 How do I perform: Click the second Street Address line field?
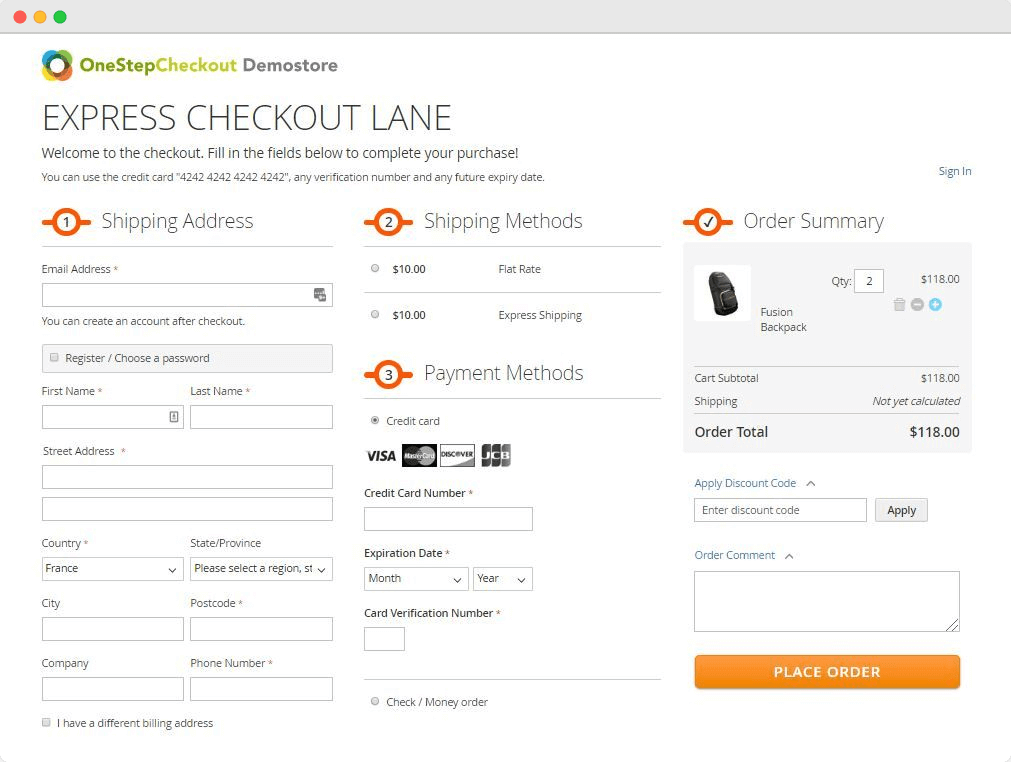(187, 509)
